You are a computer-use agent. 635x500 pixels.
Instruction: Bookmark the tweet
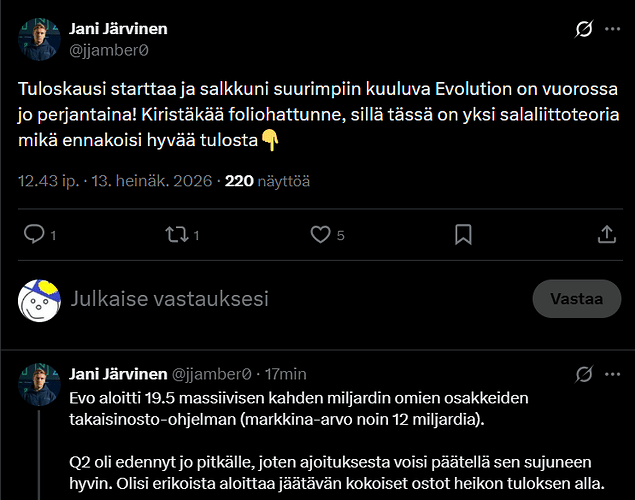pos(463,234)
